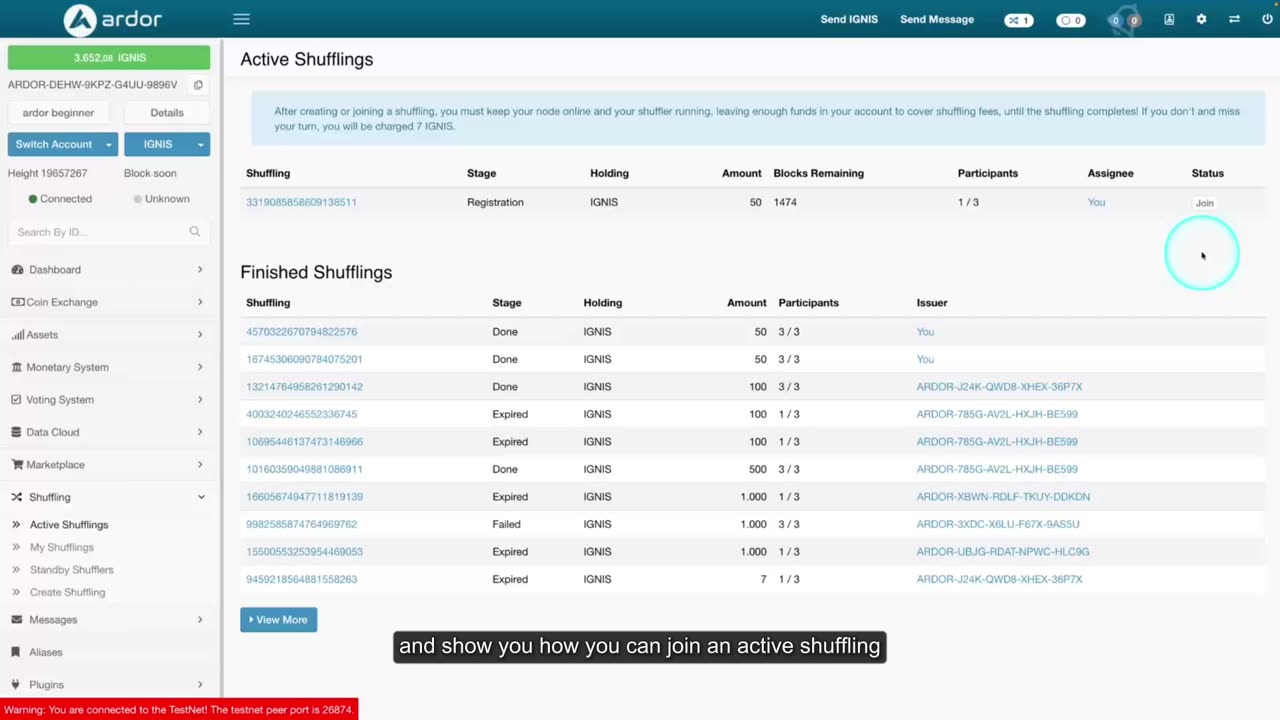1280x720 pixels.
Task: Open finished shuffling 13214764958261290142
Action: pos(304,387)
